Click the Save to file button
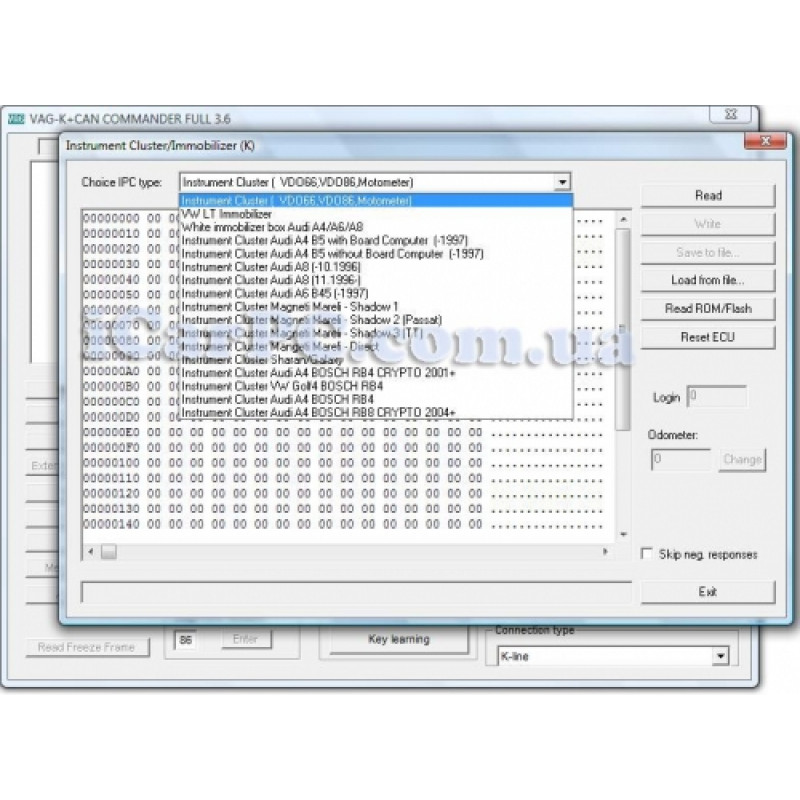800x800 pixels. (x=706, y=252)
